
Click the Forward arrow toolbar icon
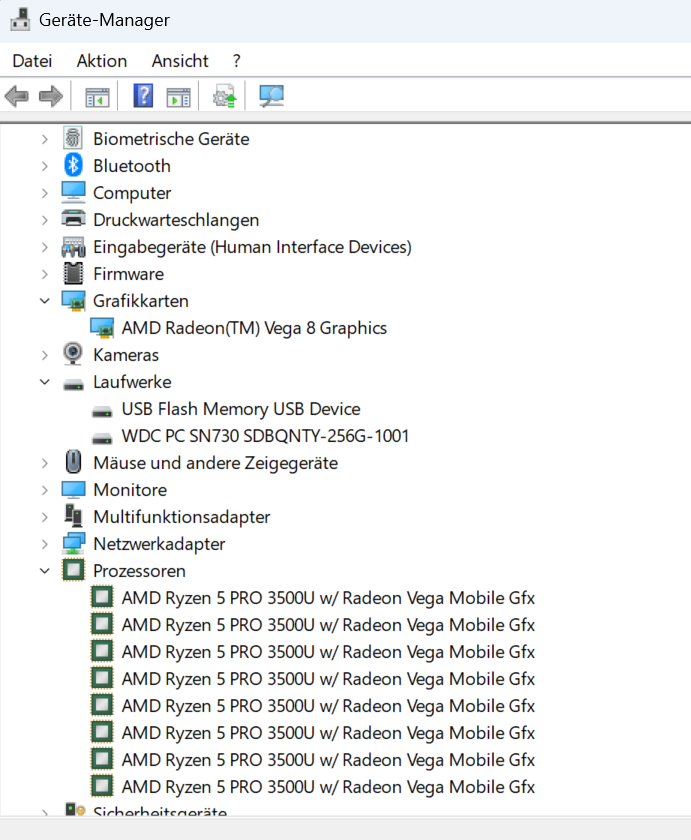coord(51,96)
